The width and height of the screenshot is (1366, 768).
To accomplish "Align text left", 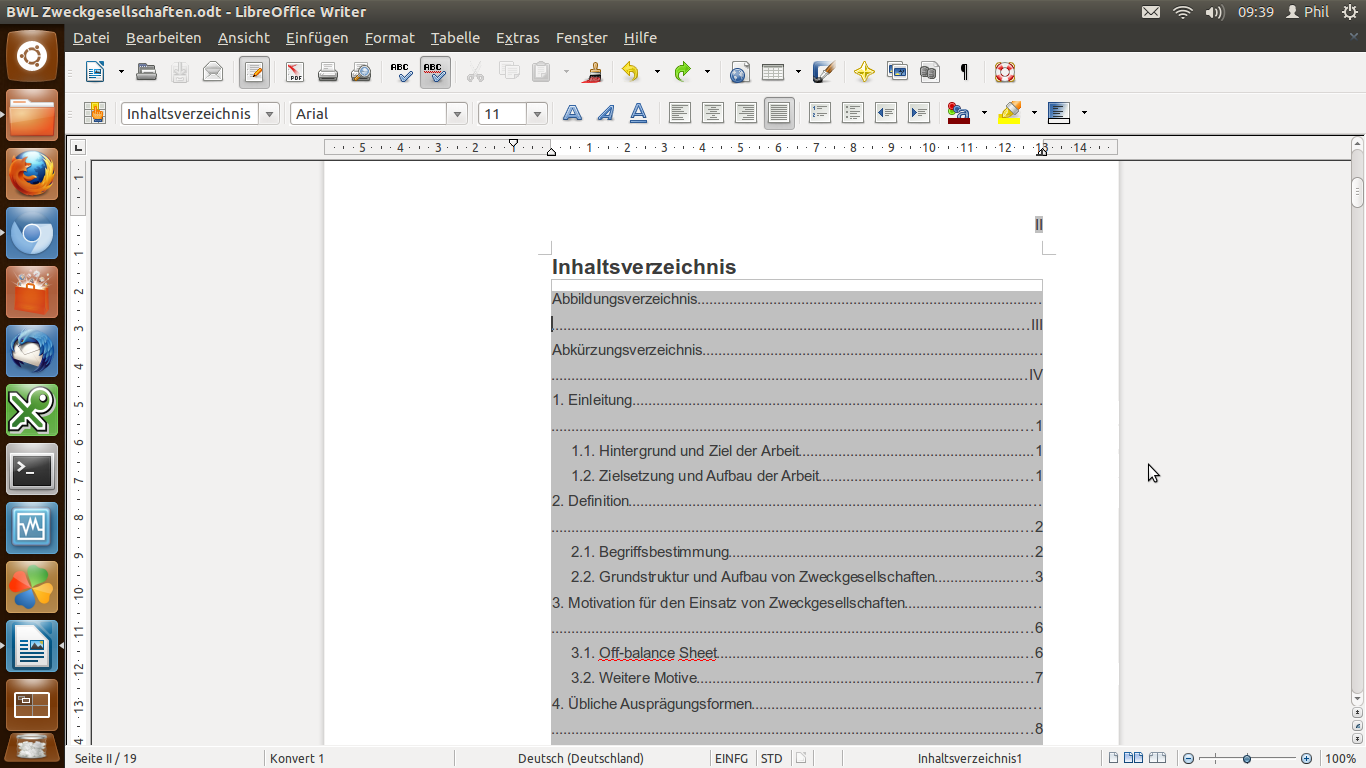I will point(680,113).
